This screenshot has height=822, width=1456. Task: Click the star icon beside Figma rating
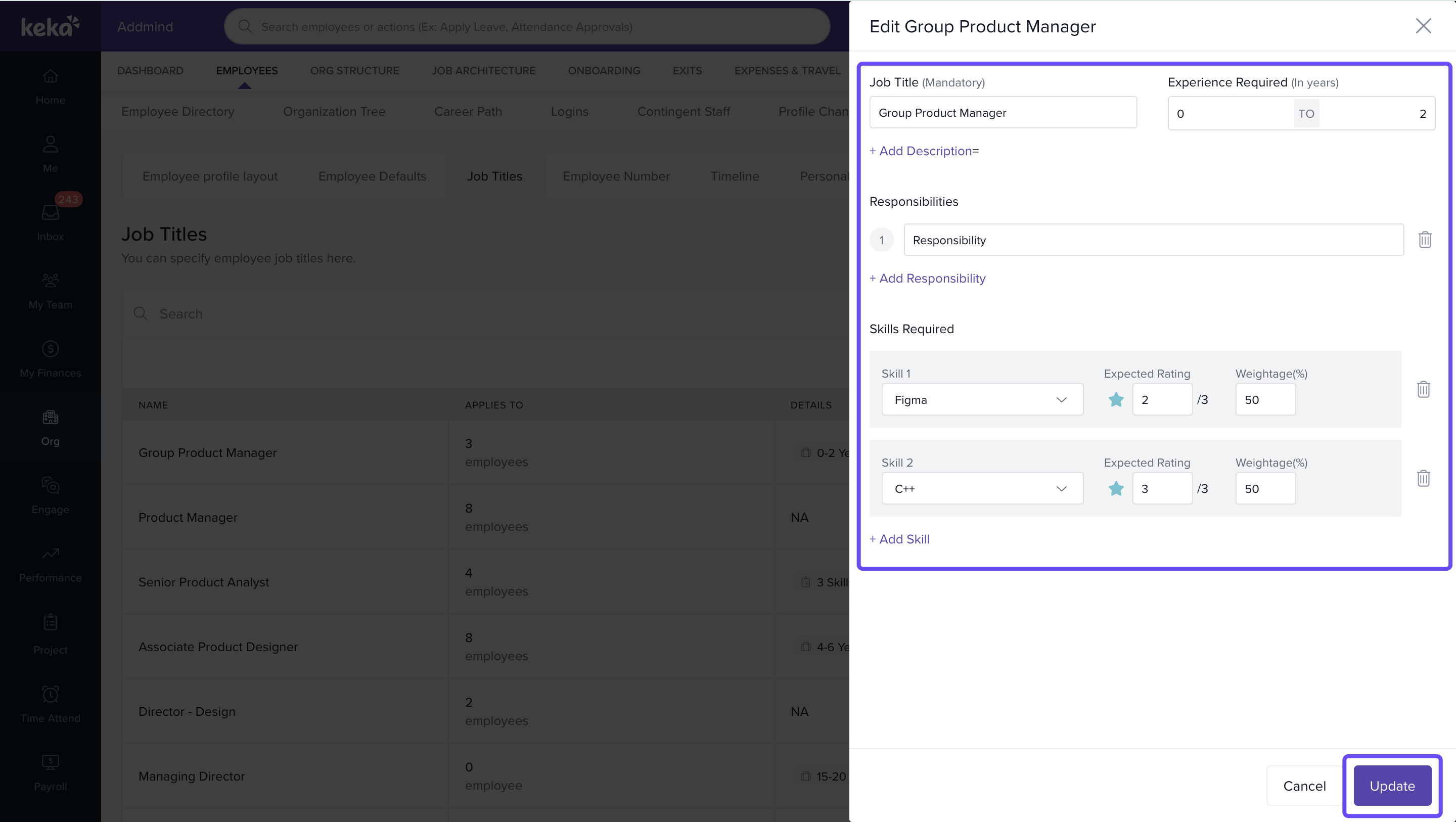pyautogui.click(x=1116, y=400)
